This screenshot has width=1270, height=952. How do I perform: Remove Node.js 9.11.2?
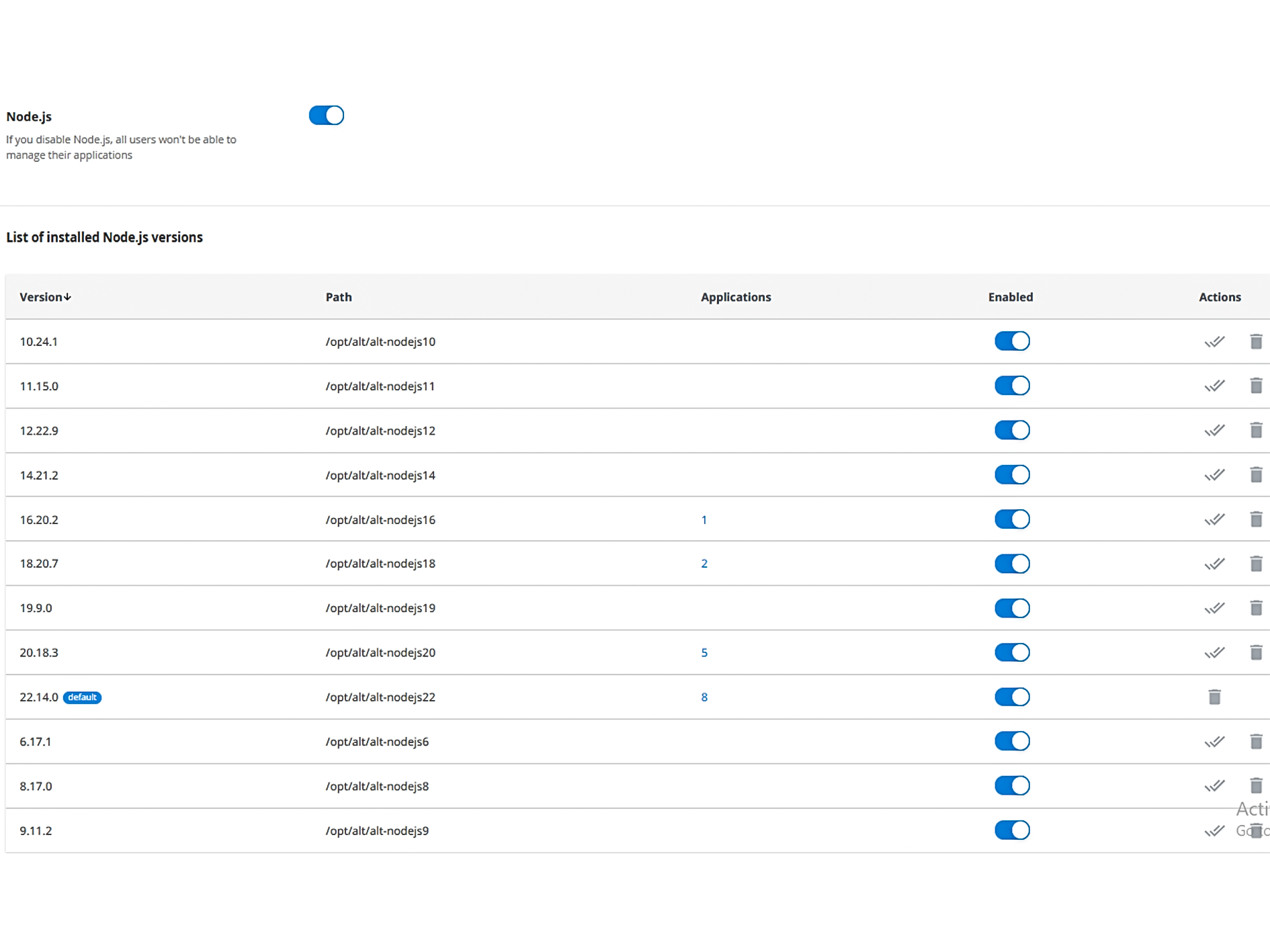pos(1256,830)
